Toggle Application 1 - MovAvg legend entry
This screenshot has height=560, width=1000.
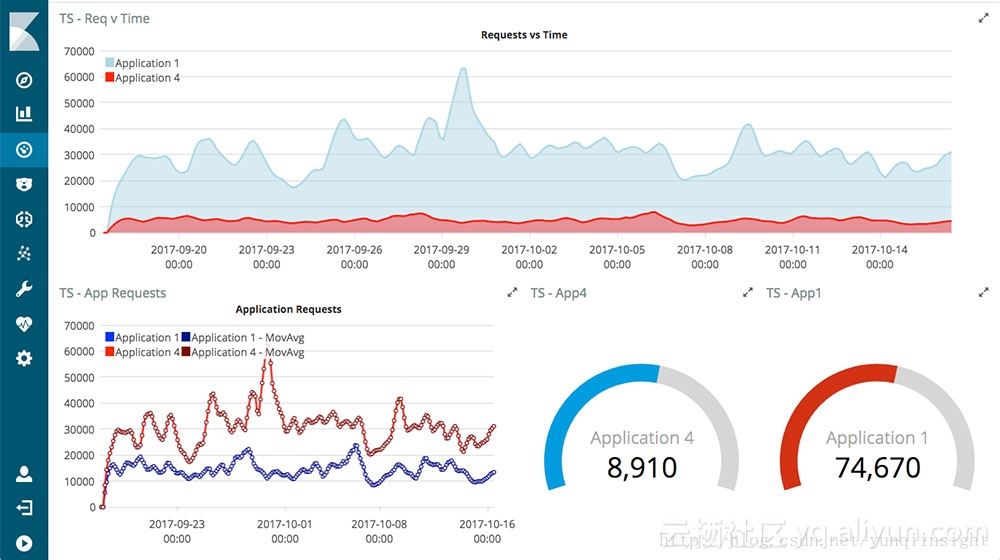point(243,337)
